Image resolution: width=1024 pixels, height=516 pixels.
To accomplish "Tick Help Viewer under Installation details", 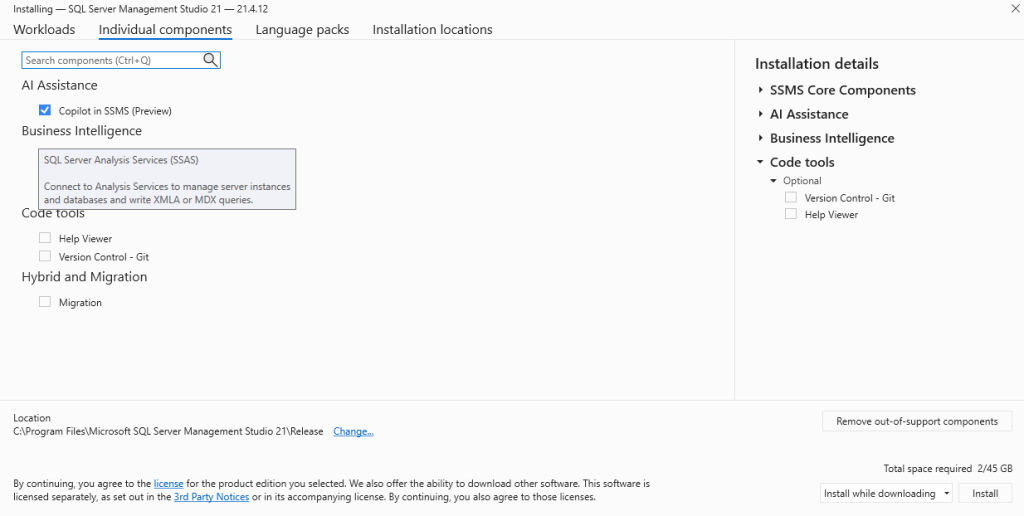I will tap(791, 214).
